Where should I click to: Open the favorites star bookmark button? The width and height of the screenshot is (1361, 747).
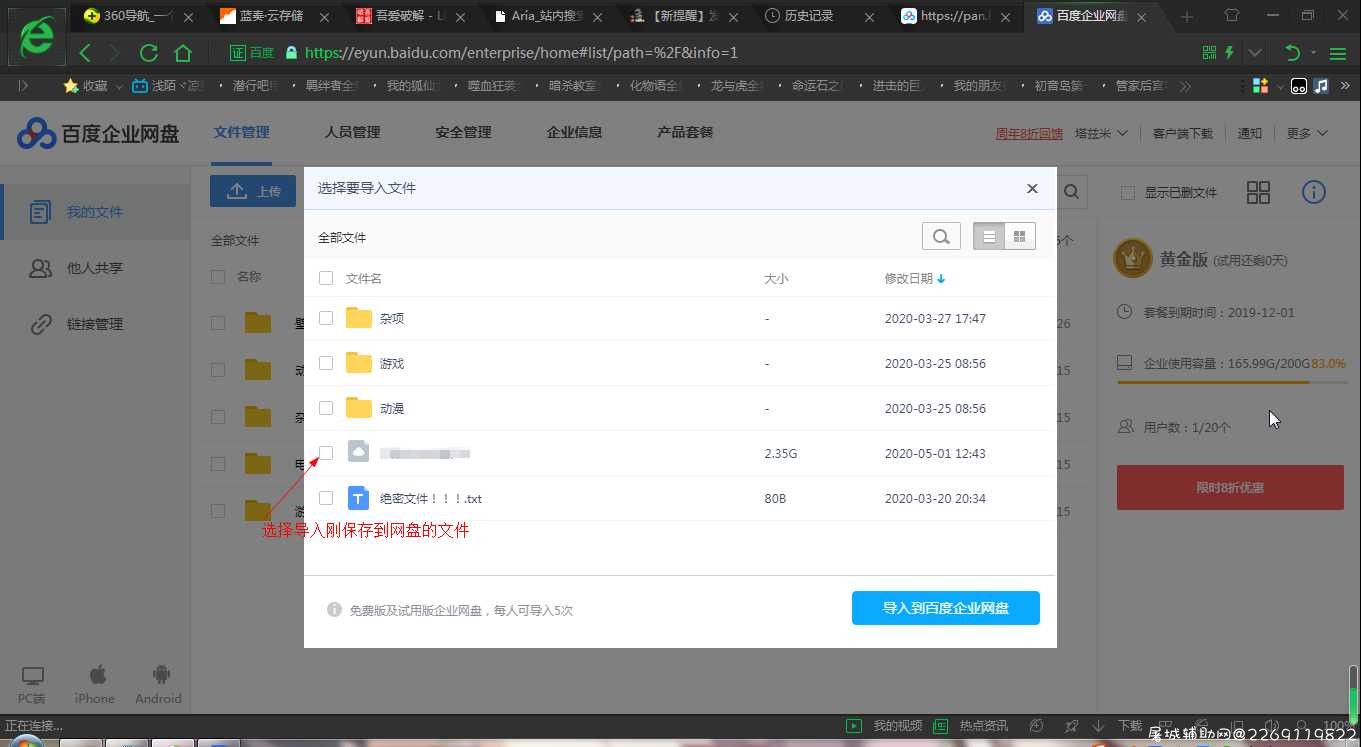pos(85,86)
